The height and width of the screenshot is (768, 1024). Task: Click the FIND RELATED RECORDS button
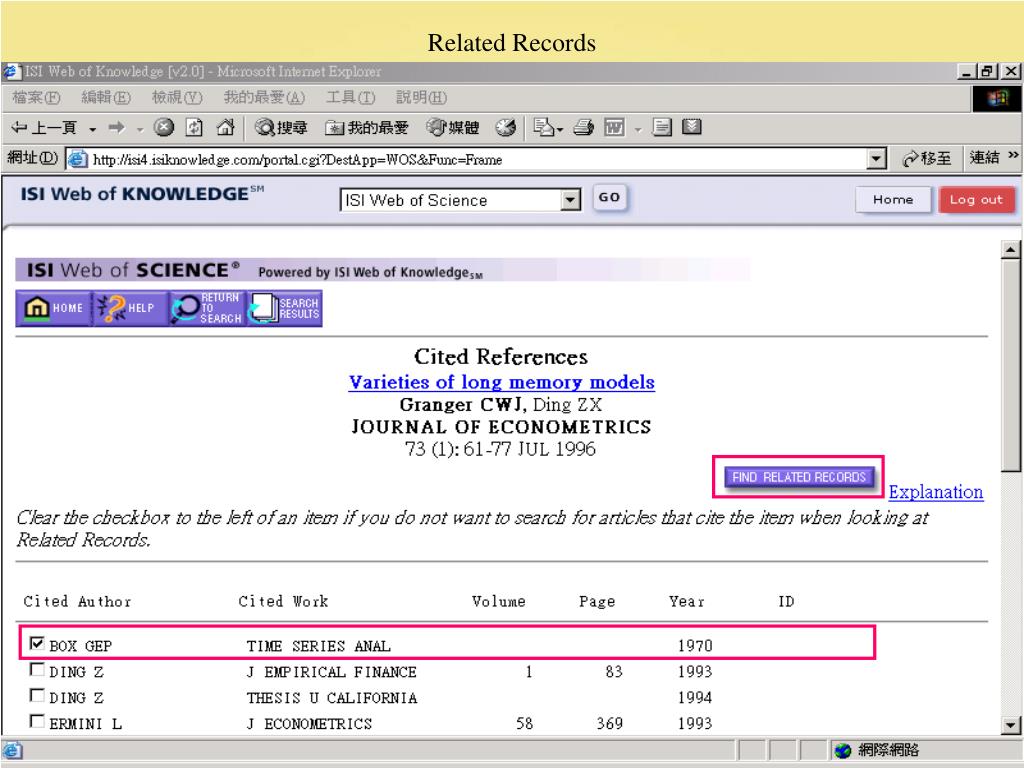click(x=799, y=477)
